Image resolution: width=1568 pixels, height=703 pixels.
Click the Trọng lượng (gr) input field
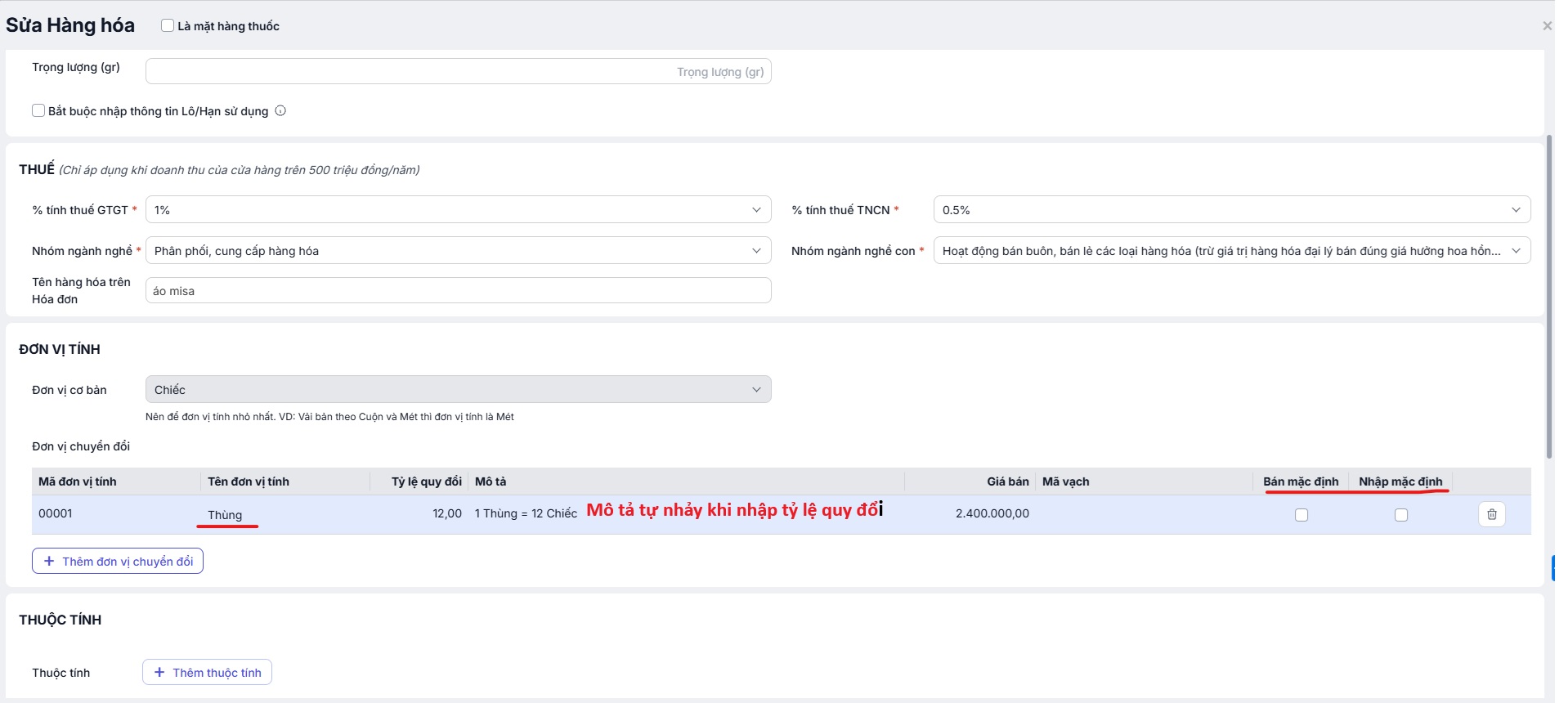(x=458, y=72)
